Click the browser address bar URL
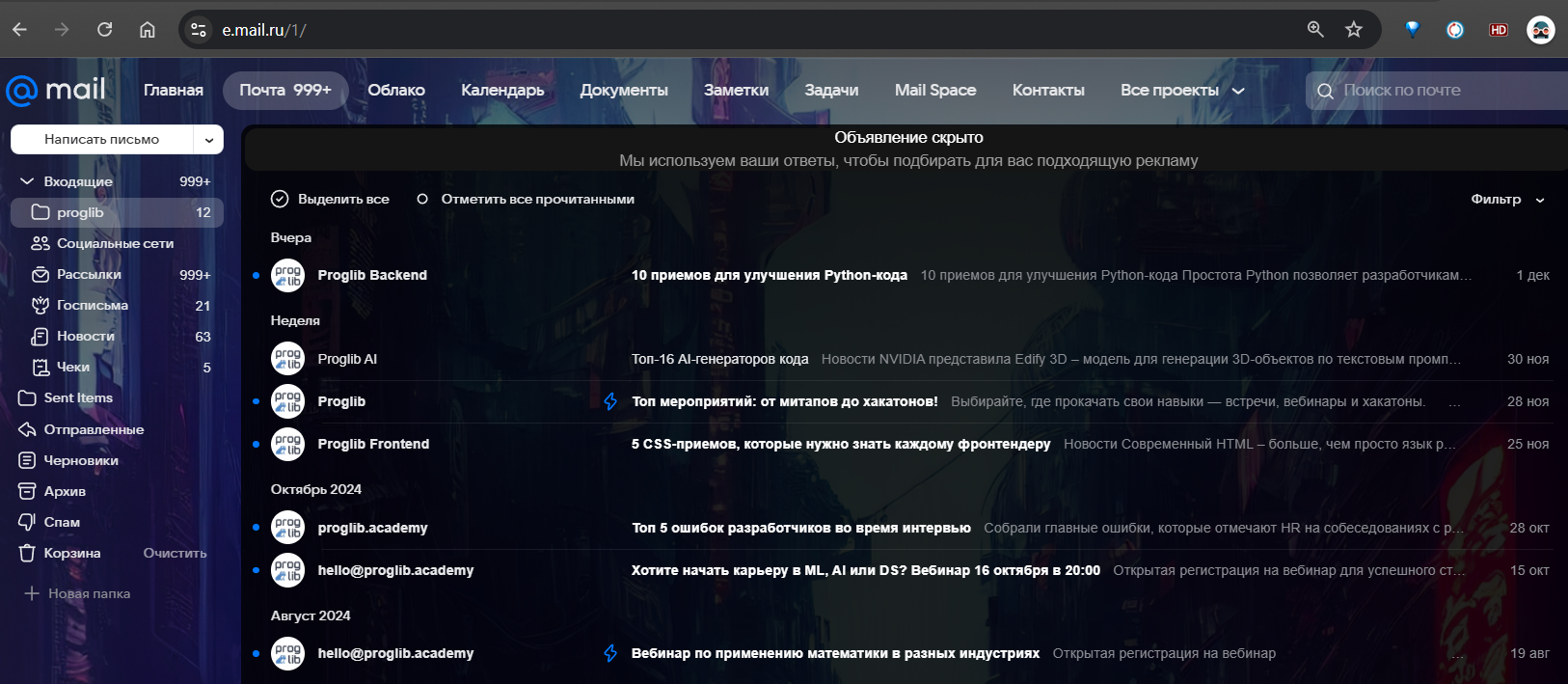This screenshot has height=684, width=1568. pyautogui.click(x=264, y=30)
